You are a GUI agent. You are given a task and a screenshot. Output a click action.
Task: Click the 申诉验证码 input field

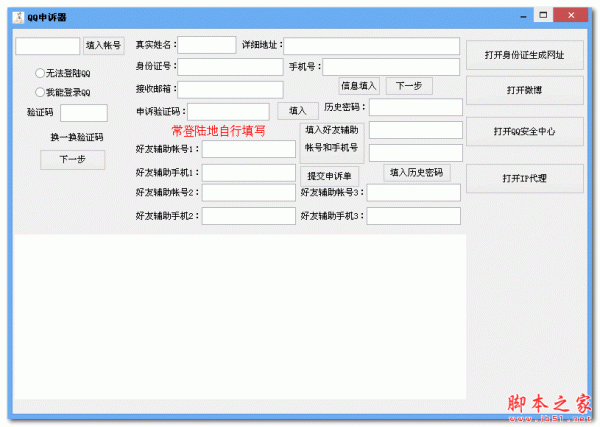point(228,112)
